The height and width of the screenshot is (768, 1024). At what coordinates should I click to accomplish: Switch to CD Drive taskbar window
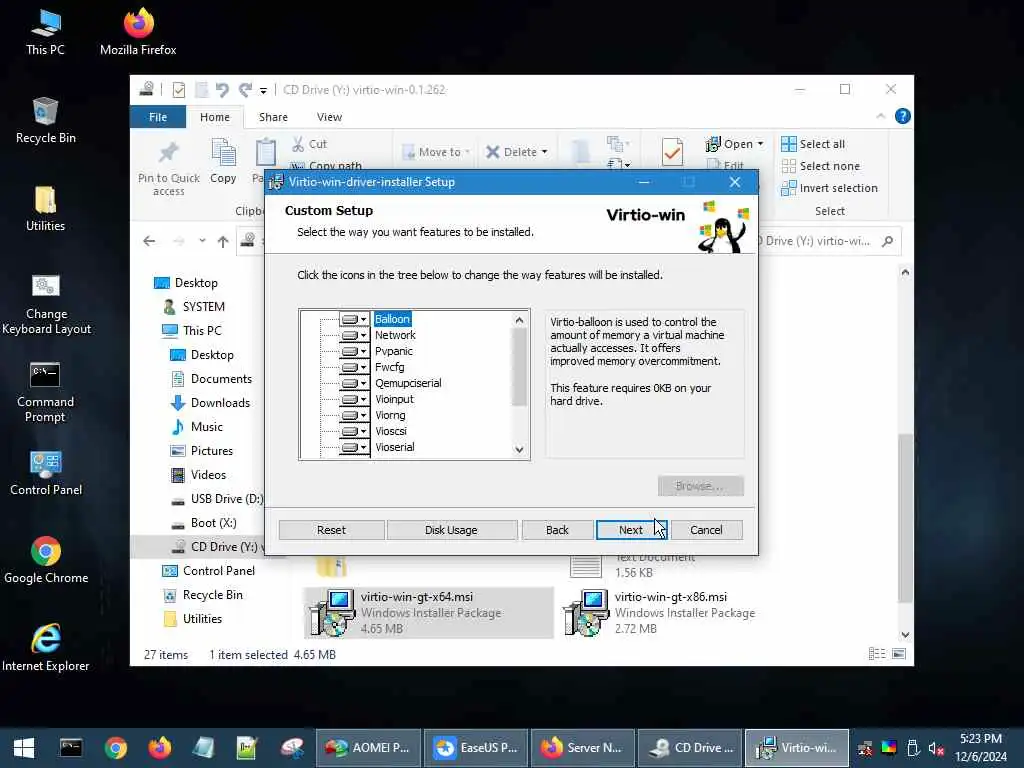click(690, 748)
